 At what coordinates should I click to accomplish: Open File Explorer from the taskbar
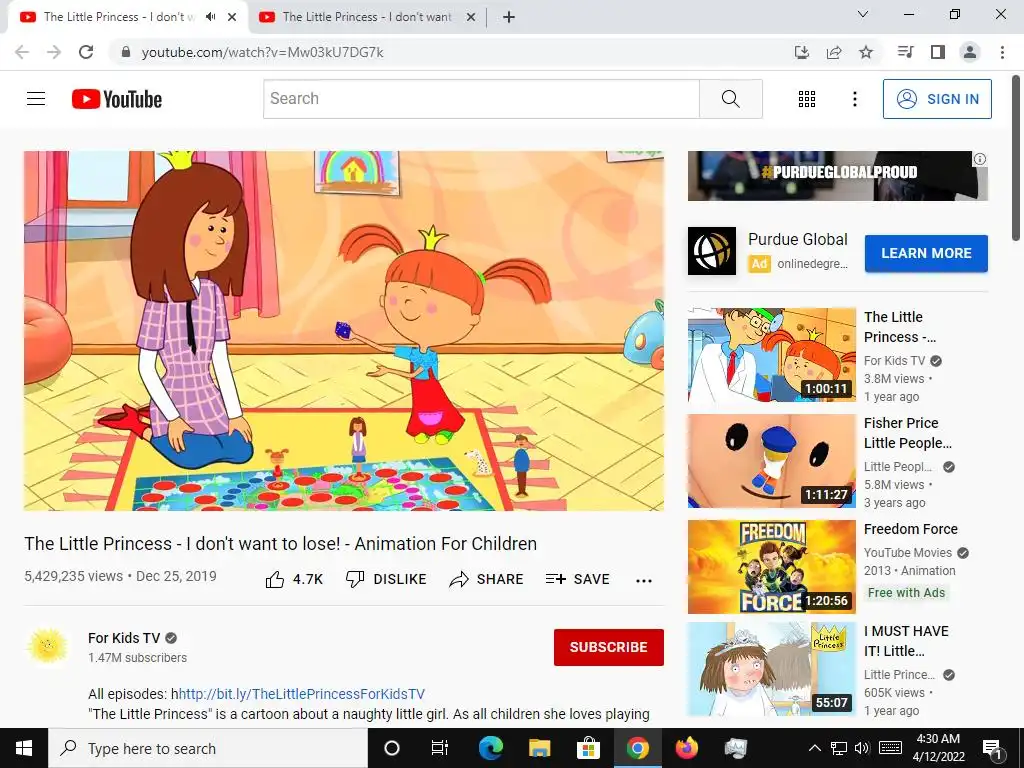click(x=539, y=748)
